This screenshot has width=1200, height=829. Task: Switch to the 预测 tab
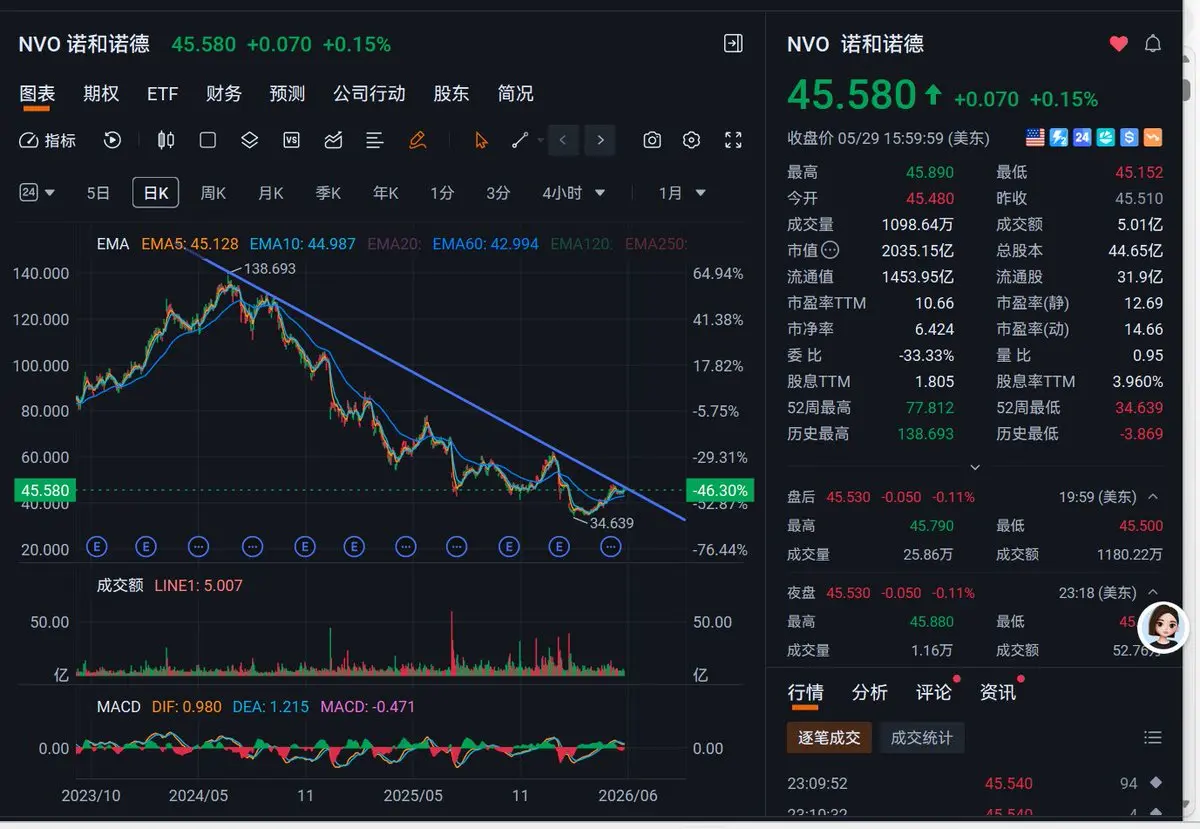(x=287, y=94)
